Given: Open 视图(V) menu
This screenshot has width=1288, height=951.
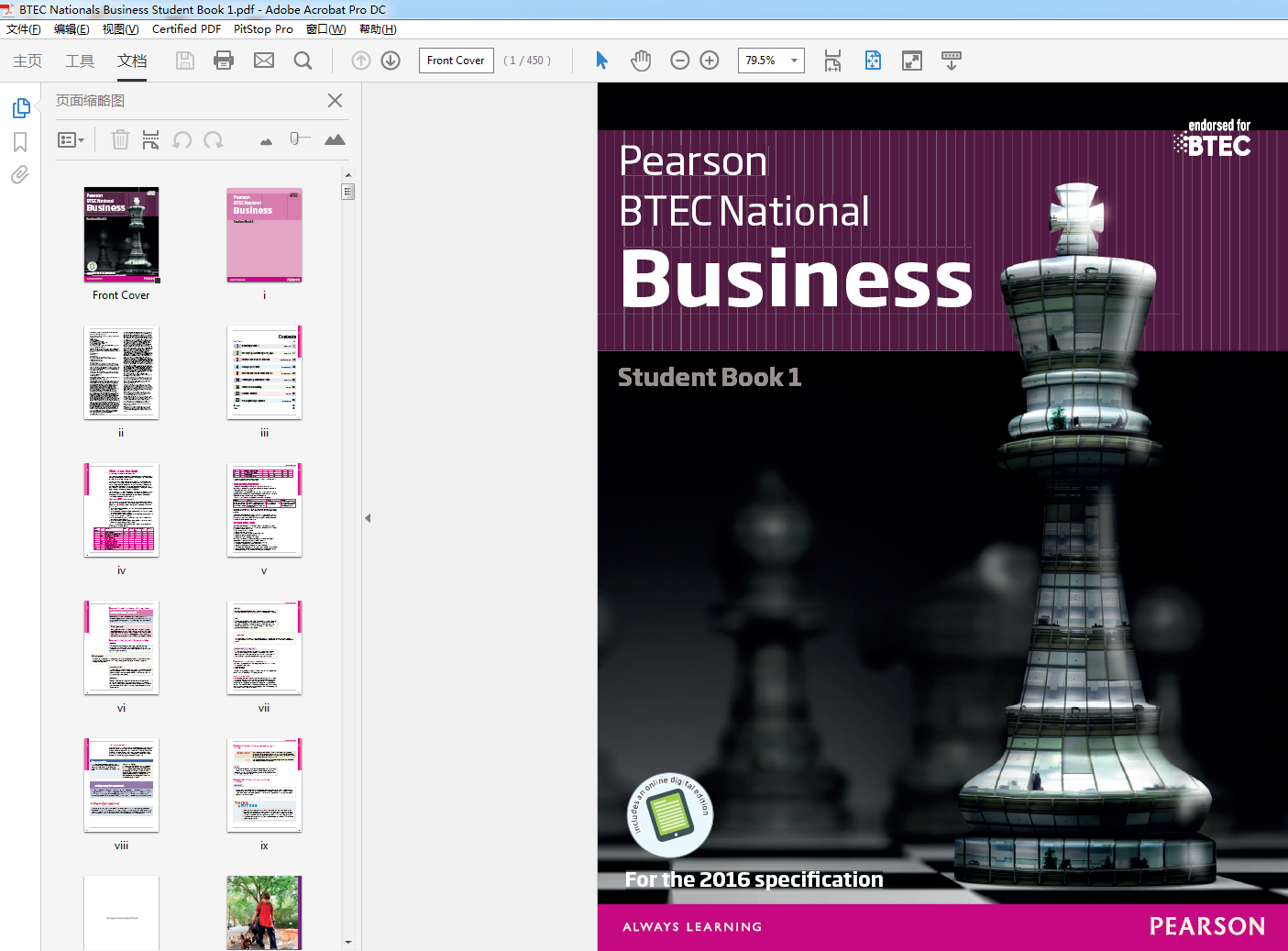Looking at the screenshot, I should pyautogui.click(x=121, y=29).
